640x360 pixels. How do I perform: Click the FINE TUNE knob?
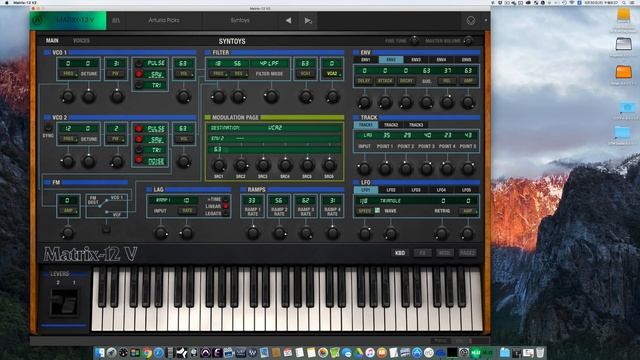tap(414, 40)
